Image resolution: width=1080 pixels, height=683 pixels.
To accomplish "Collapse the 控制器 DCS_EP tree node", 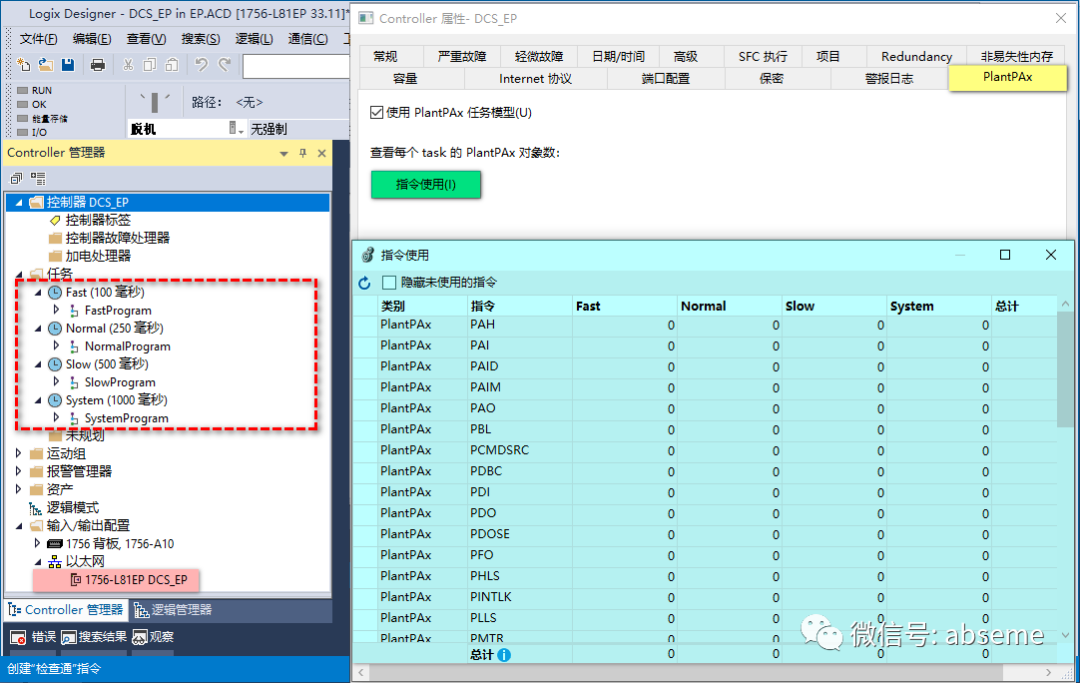I will [x=19, y=202].
